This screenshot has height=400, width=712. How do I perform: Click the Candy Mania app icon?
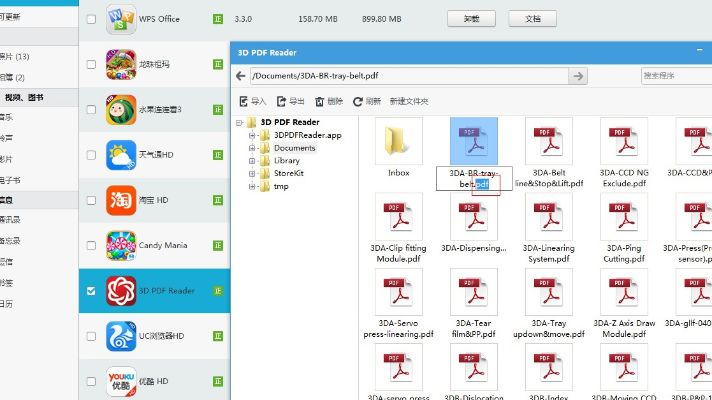click(x=122, y=245)
